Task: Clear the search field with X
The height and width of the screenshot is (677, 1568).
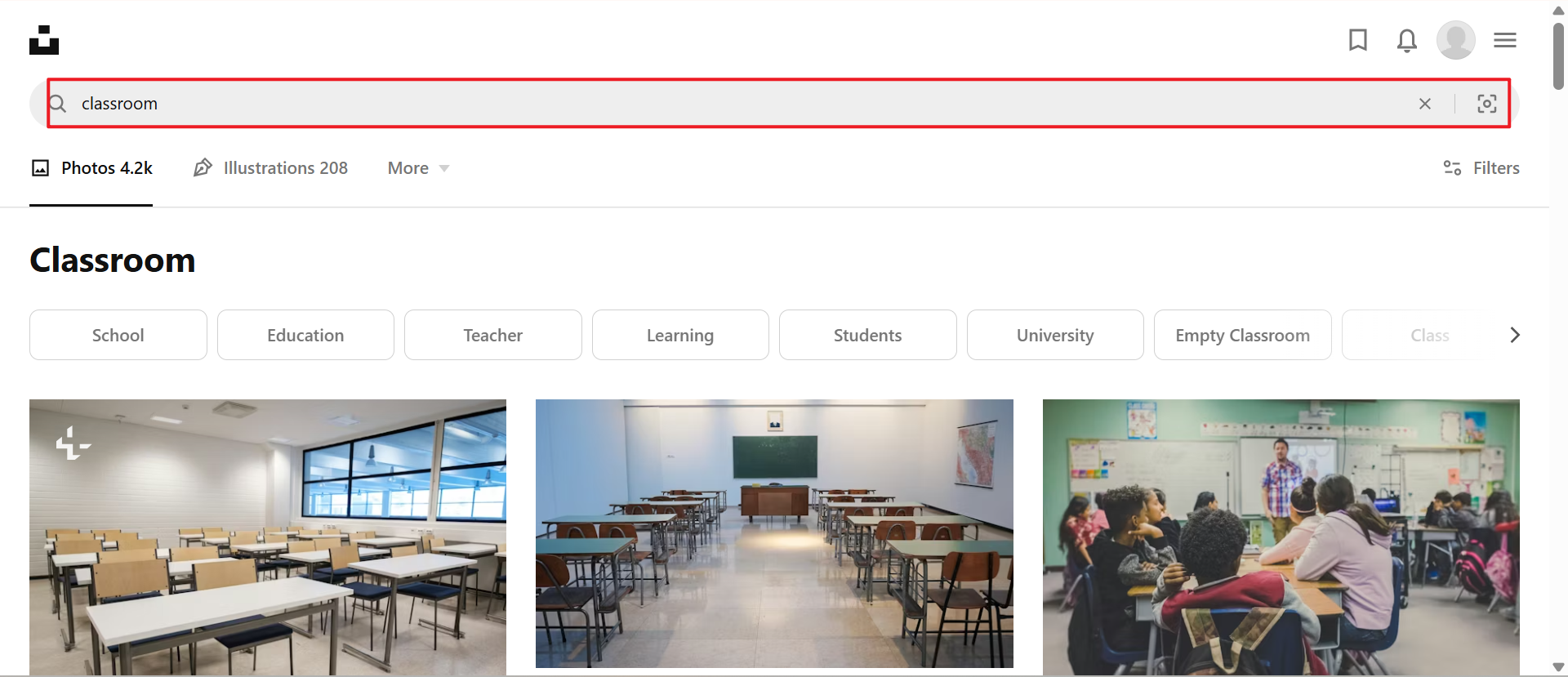Action: pos(1425,104)
